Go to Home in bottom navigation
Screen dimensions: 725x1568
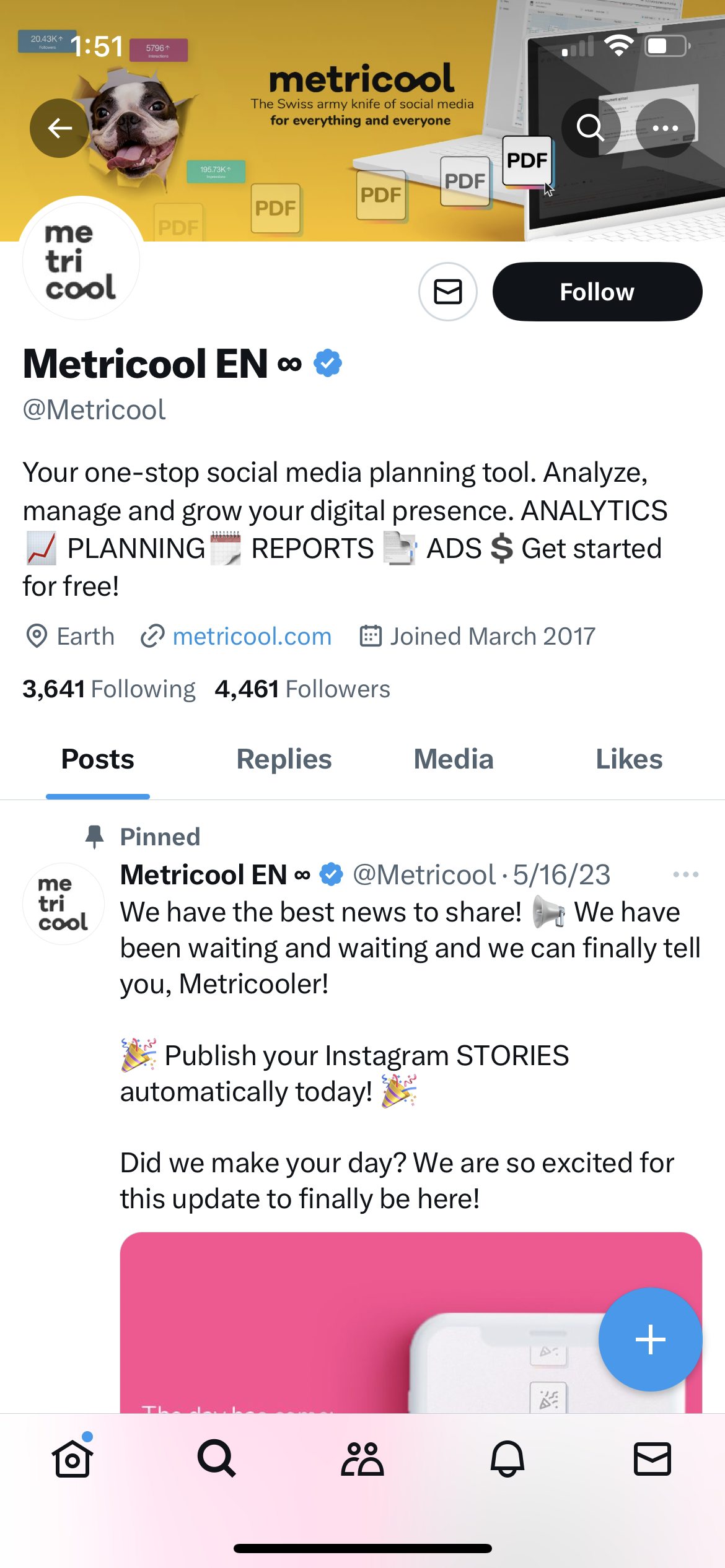pos(72,1458)
